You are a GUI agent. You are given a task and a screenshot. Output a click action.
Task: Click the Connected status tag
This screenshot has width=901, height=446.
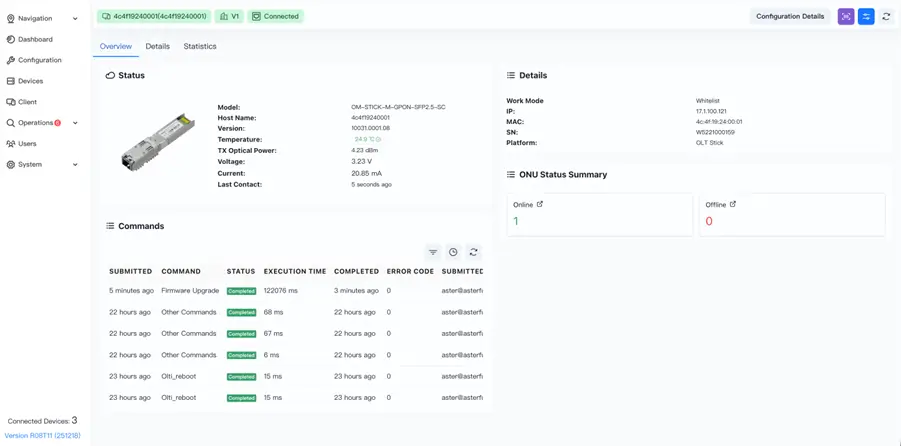coord(276,17)
